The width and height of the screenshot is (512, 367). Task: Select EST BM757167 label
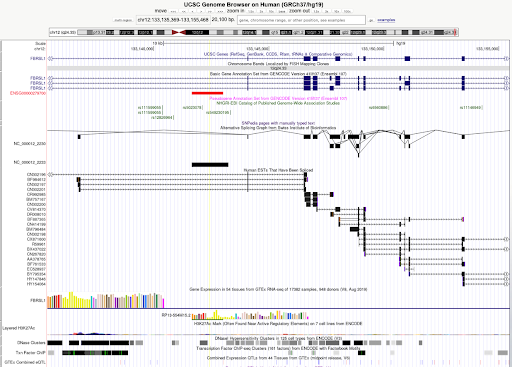pyautogui.click(x=36, y=200)
